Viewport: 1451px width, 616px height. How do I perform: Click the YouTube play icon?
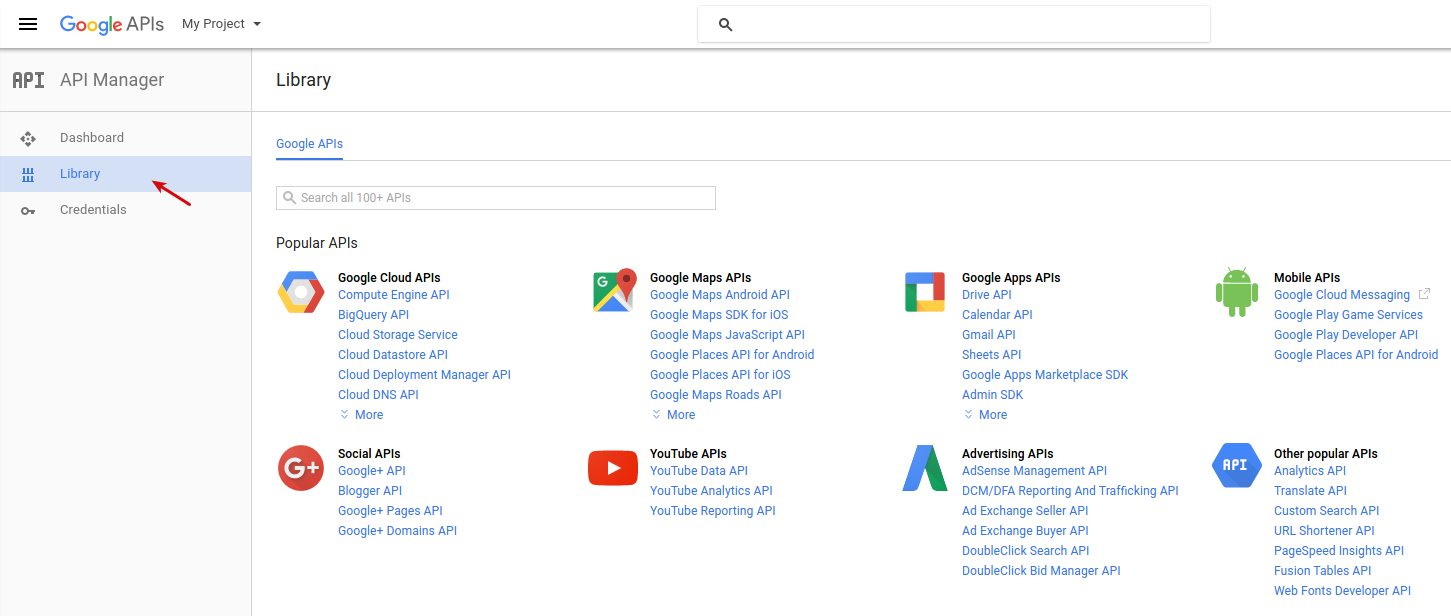coord(613,468)
